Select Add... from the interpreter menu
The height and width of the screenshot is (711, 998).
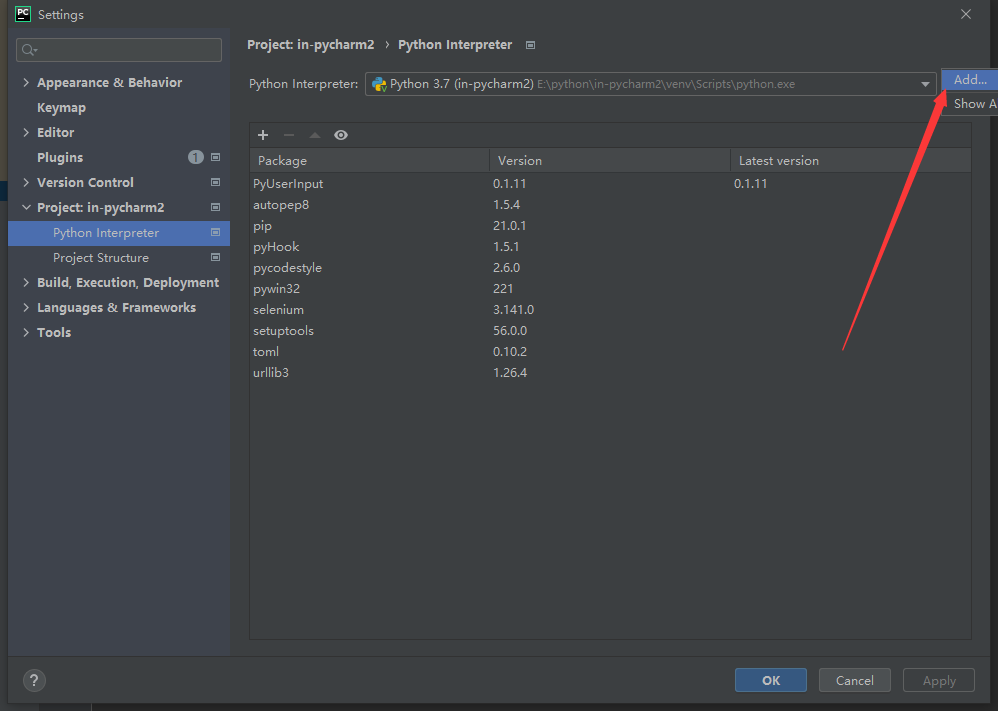pos(969,80)
